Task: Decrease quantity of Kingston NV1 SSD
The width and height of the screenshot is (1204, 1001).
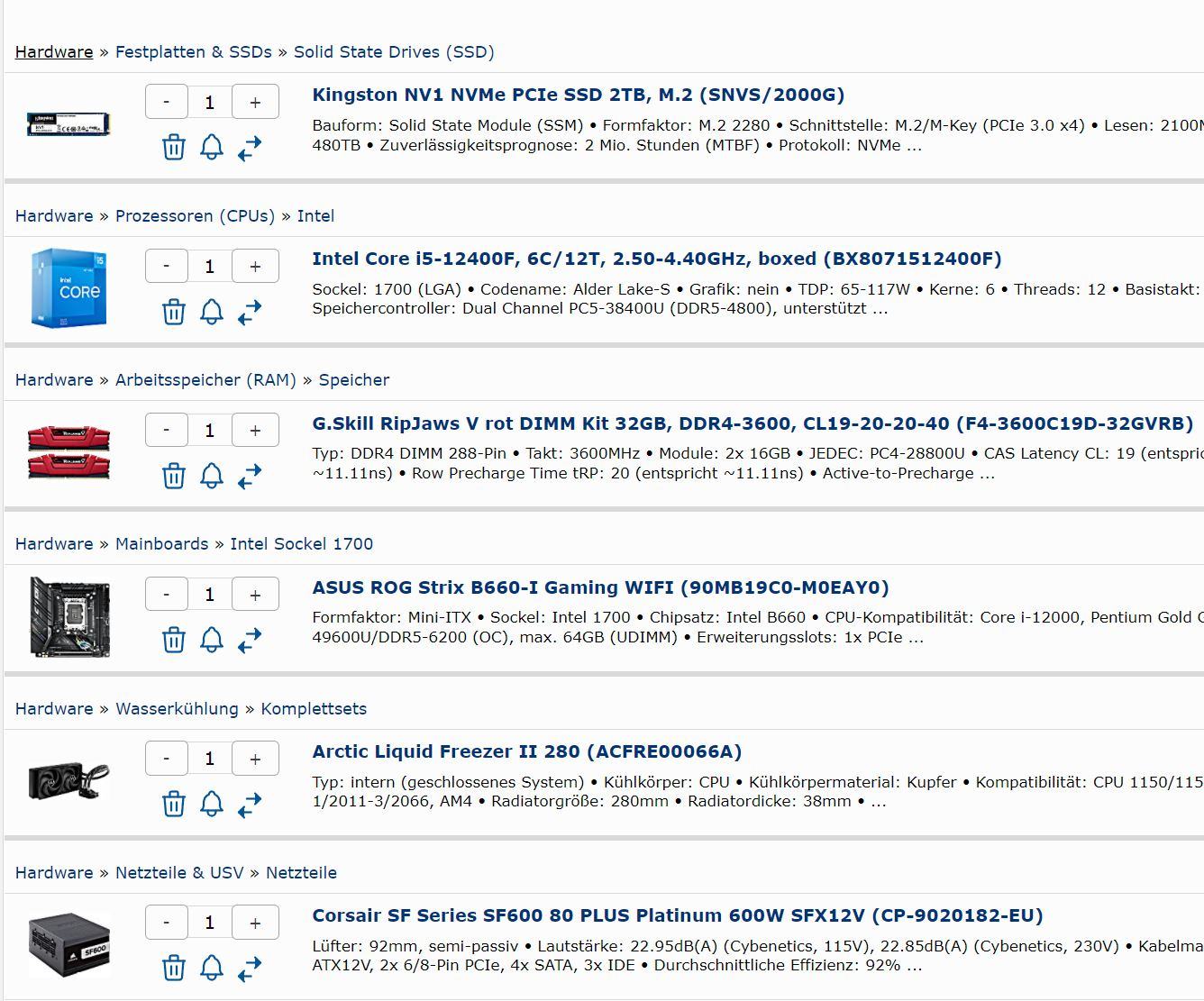Action: [x=167, y=102]
